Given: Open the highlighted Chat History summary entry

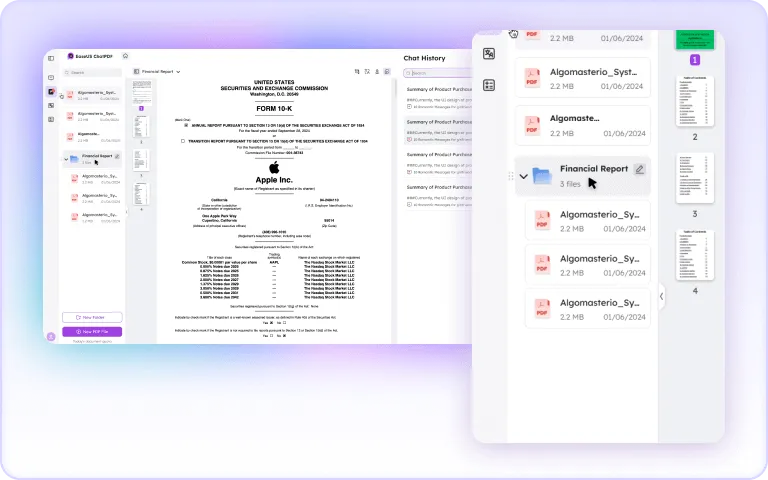Looking at the screenshot, I should tap(438, 131).
